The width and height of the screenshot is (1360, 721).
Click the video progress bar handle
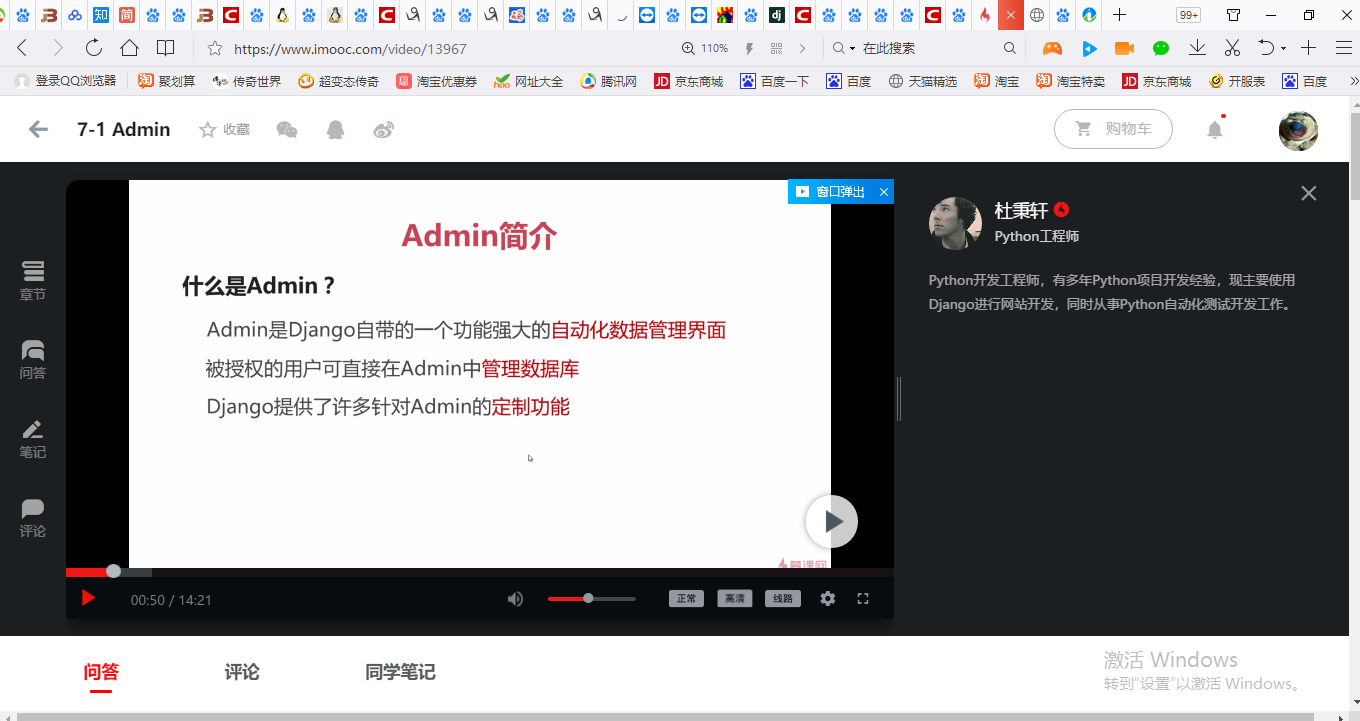coord(113,571)
